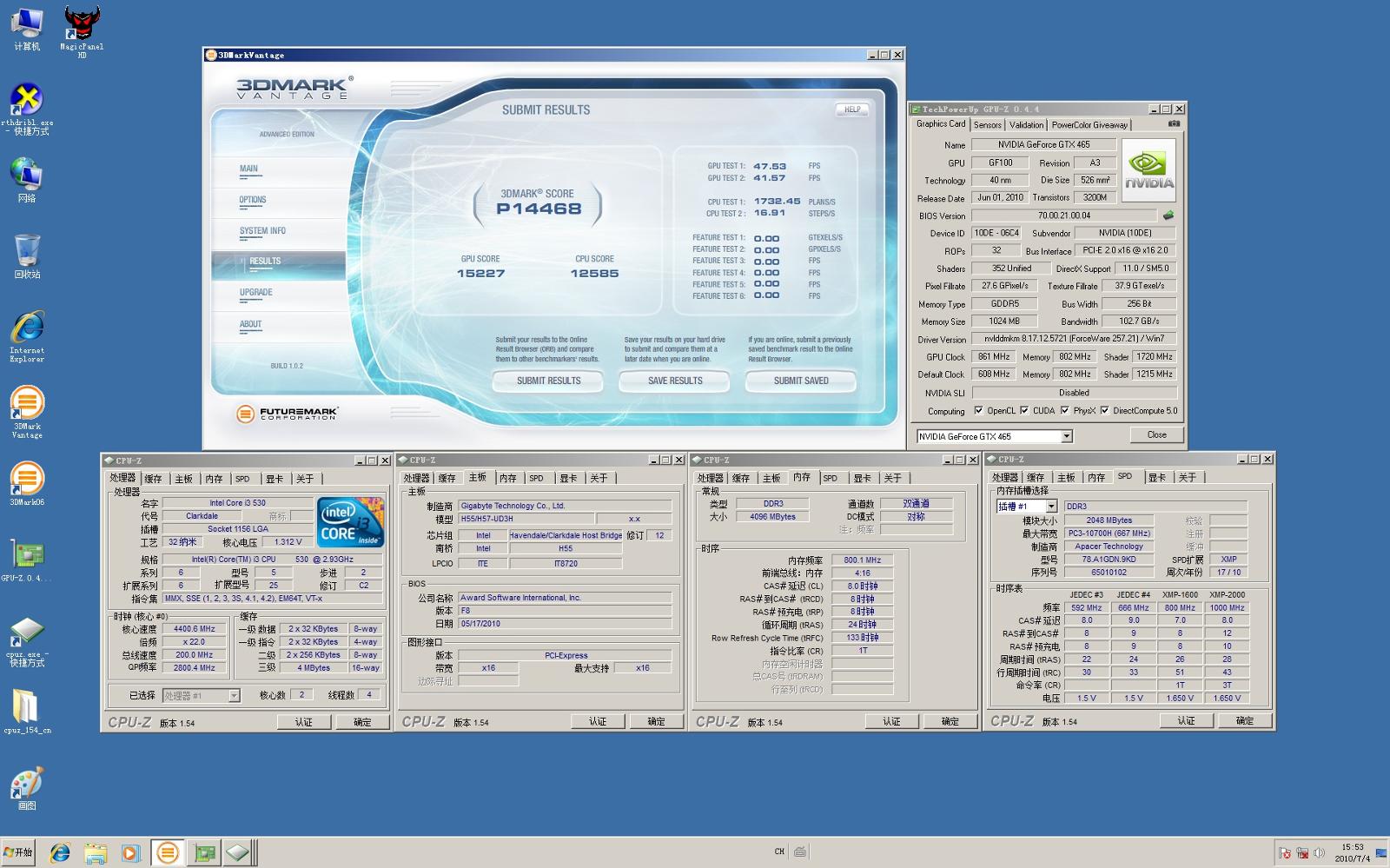Select the cpuz.exe shortcut desktop icon
1390x868 pixels.
coord(27,641)
